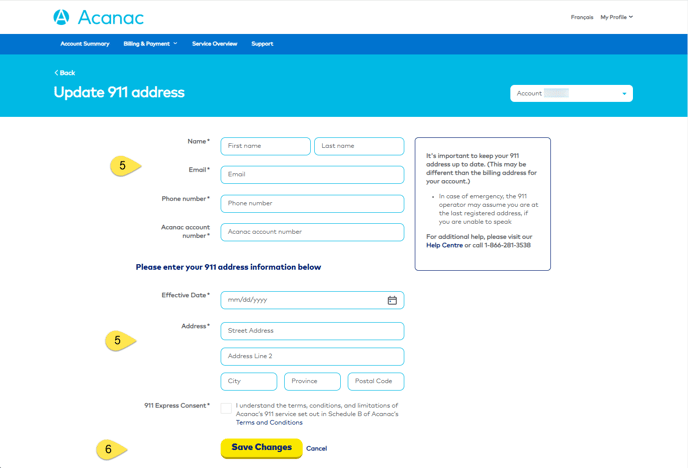This screenshot has width=688, height=468.
Task: Visit the Help Centre link
Action: pyautogui.click(x=444, y=245)
